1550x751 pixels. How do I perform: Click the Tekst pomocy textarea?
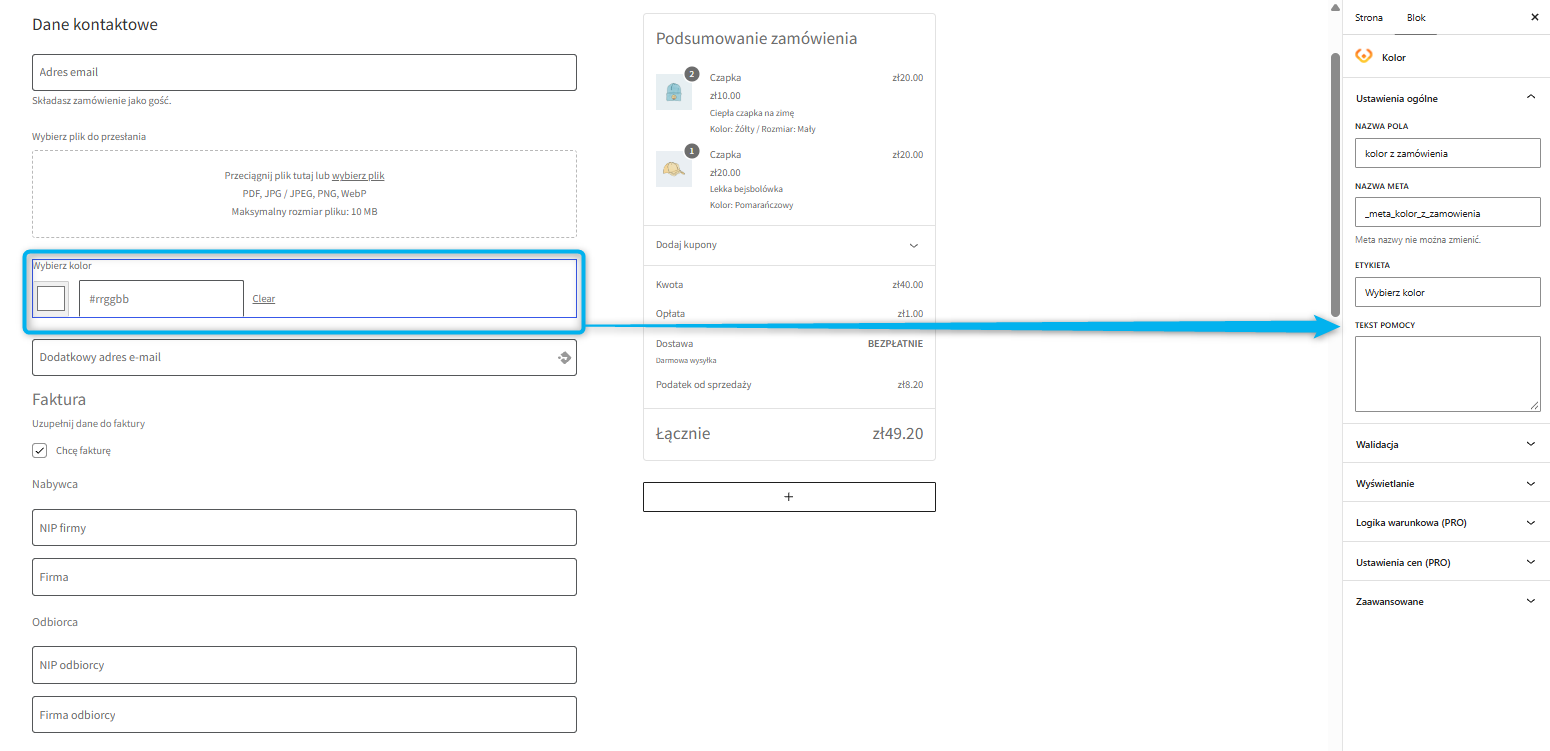pos(1448,374)
